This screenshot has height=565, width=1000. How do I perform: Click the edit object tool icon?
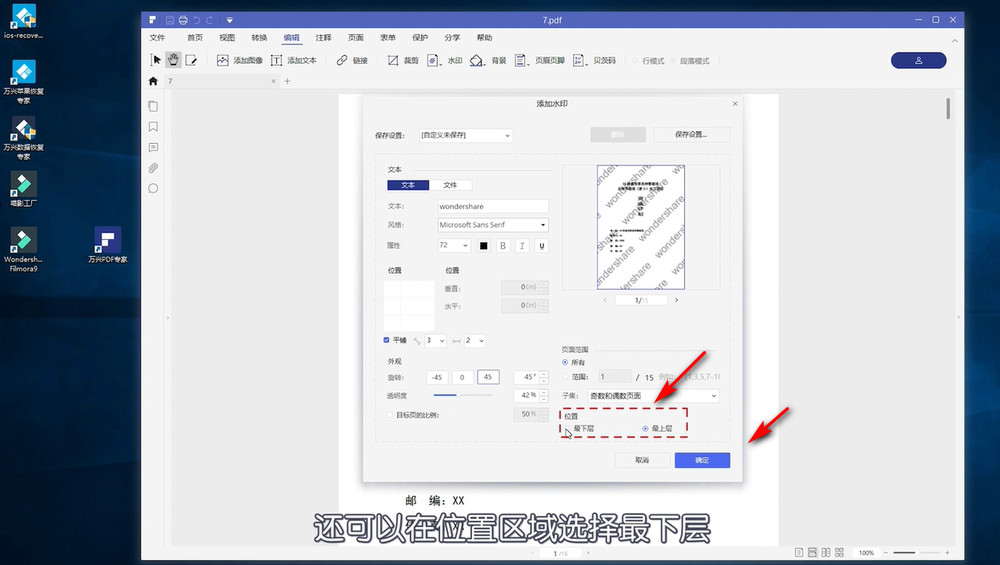[x=191, y=60]
